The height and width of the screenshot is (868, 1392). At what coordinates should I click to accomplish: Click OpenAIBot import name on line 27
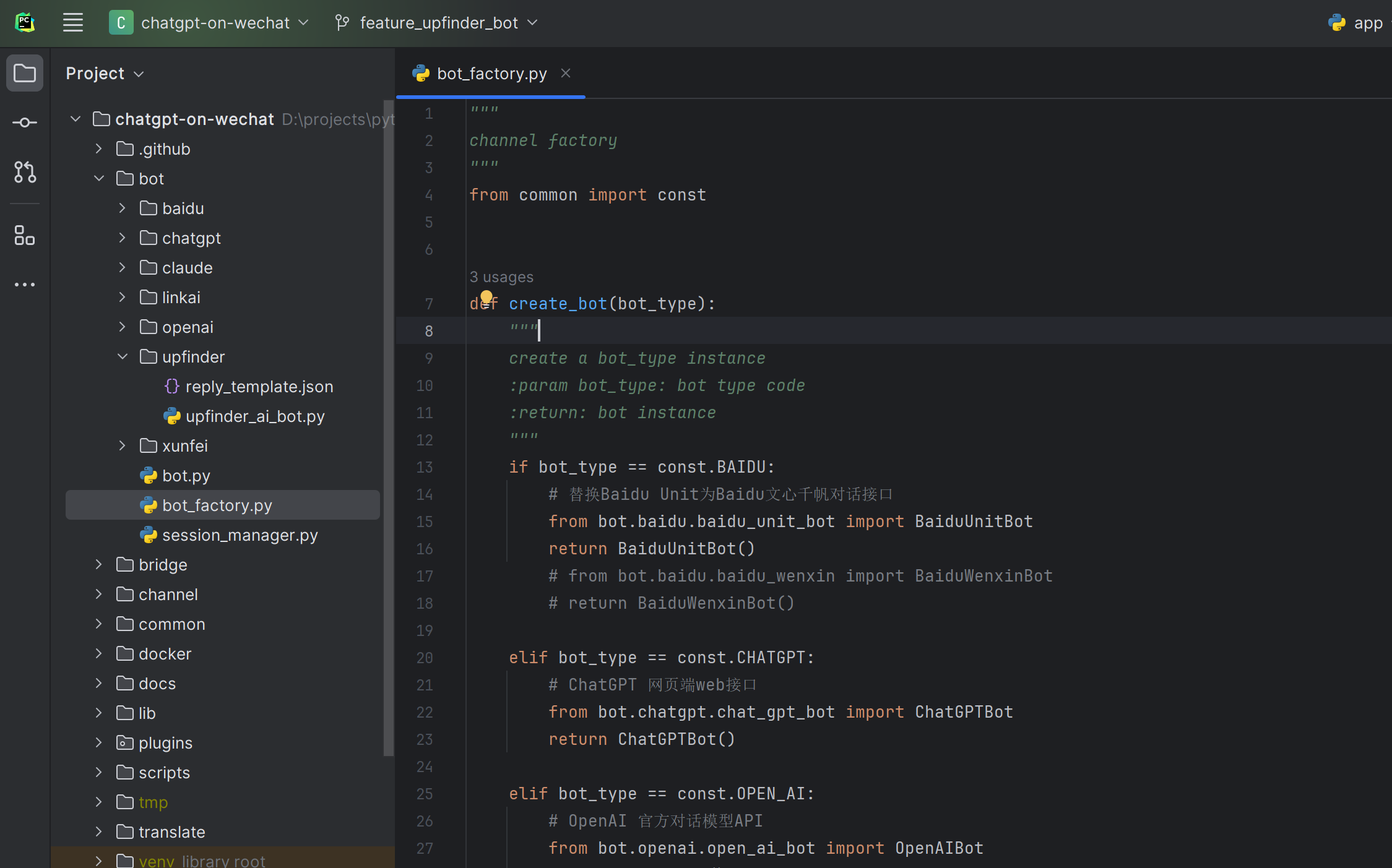[939, 848]
